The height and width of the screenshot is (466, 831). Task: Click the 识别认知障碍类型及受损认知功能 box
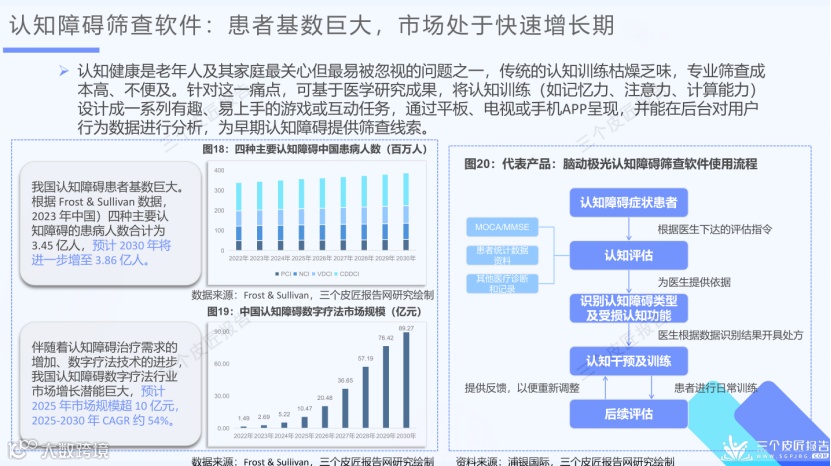coord(629,308)
